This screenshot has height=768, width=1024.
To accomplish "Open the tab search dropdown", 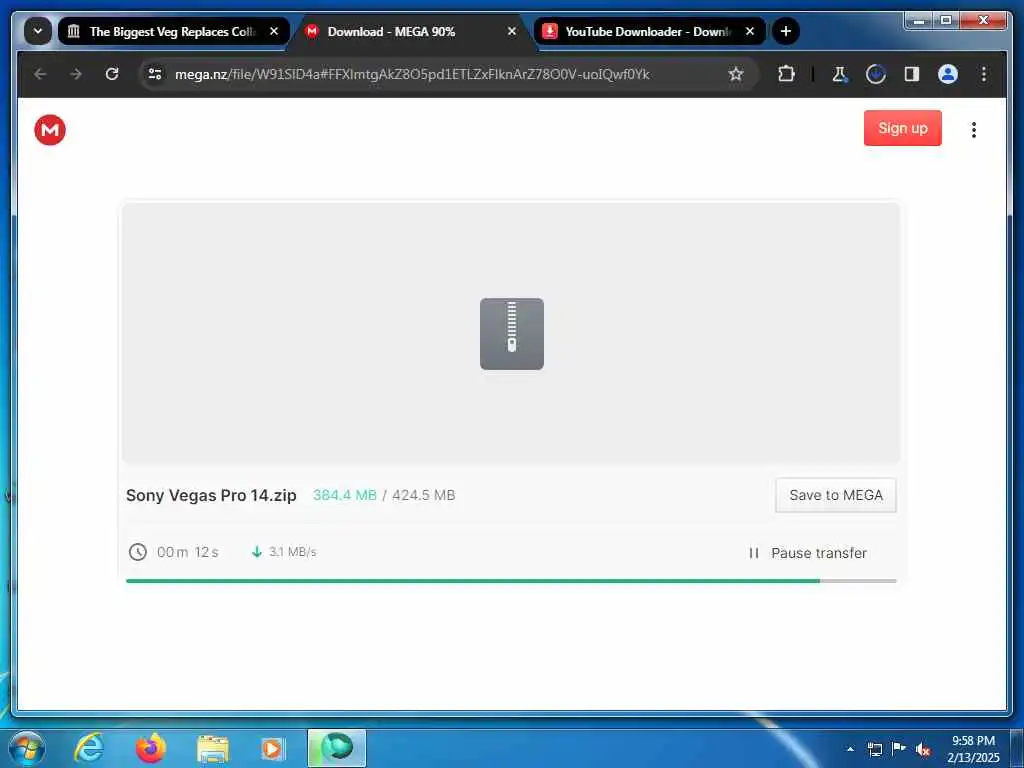I will click(38, 31).
